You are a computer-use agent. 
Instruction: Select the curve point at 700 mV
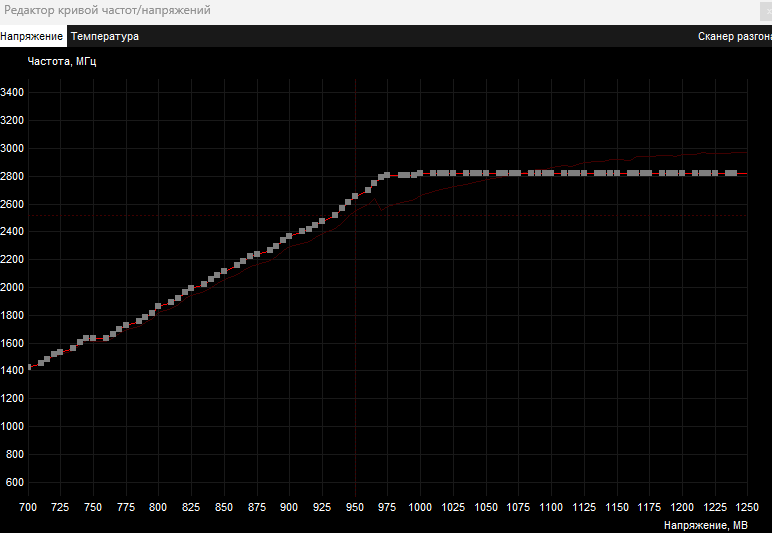[28, 367]
